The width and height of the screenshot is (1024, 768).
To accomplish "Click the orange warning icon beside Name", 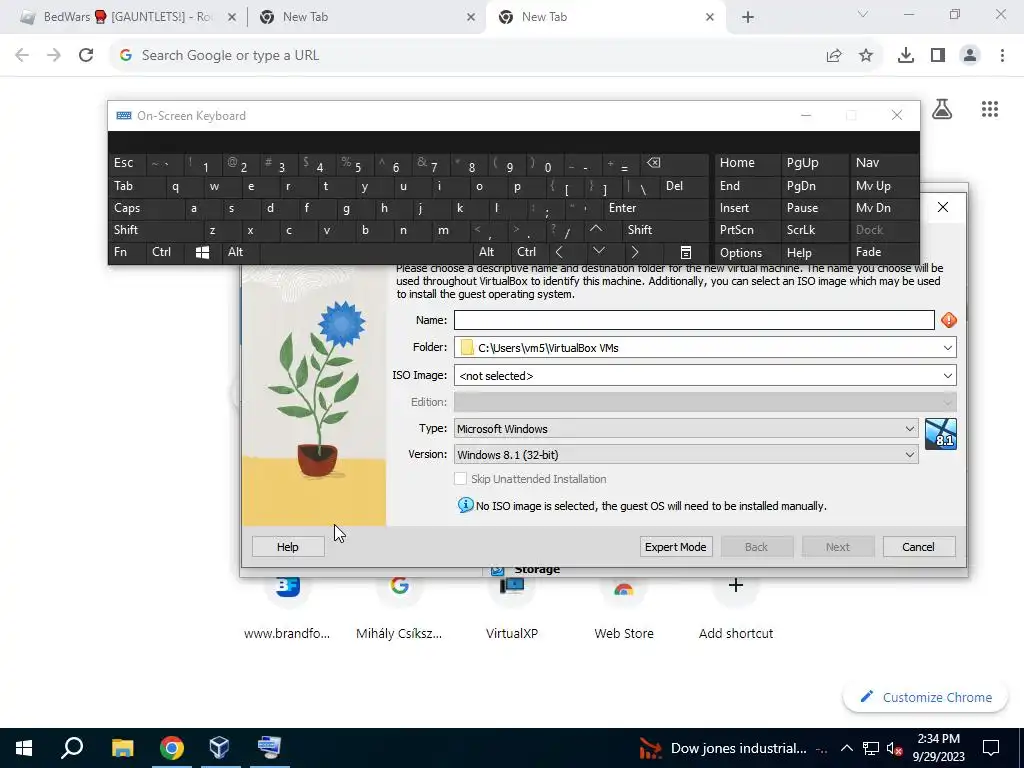I will click(949, 320).
